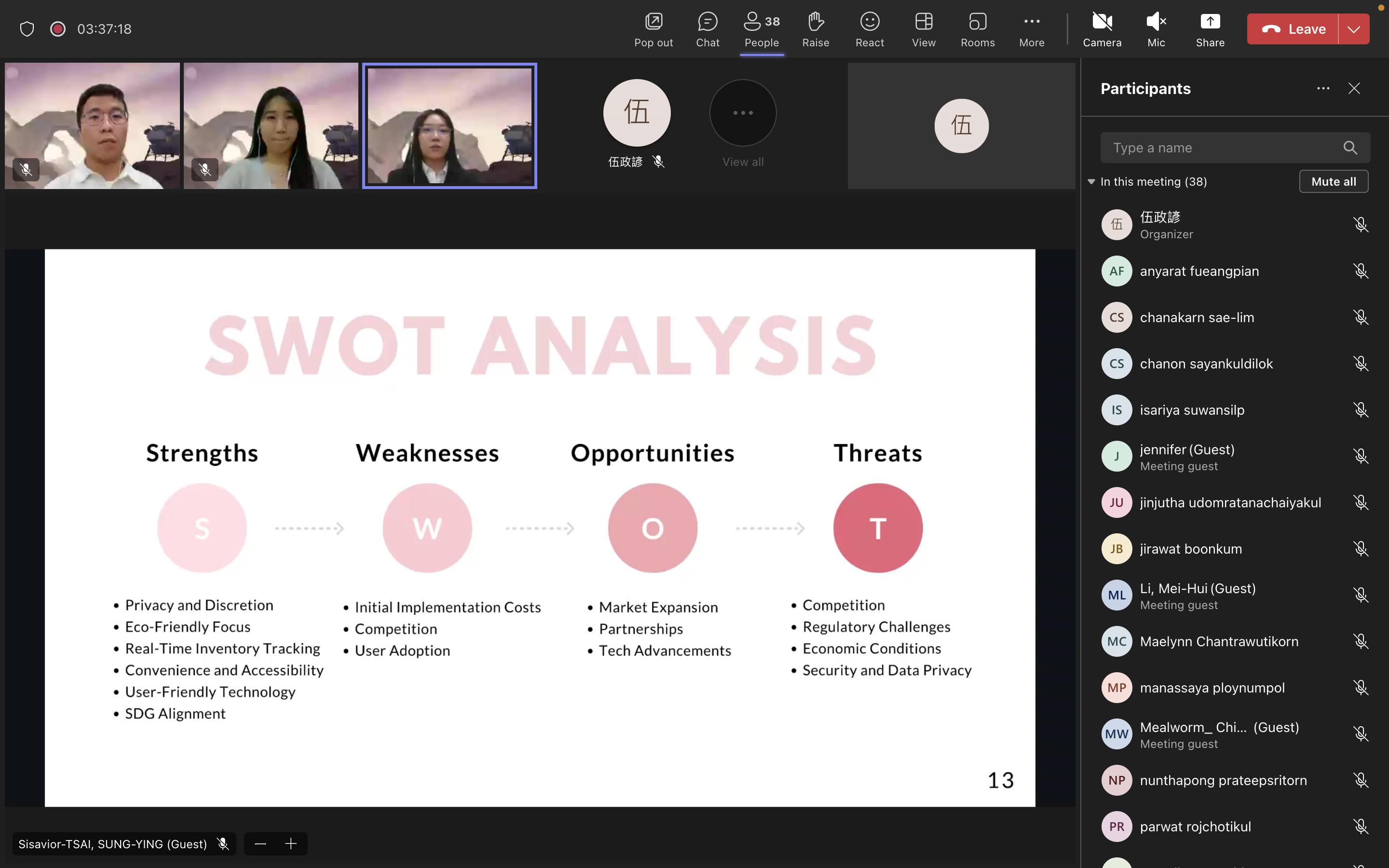Image resolution: width=1389 pixels, height=868 pixels.
Task: Click presenter name Sisavior-TSAI, SUNG-YING label
Action: pos(112,844)
